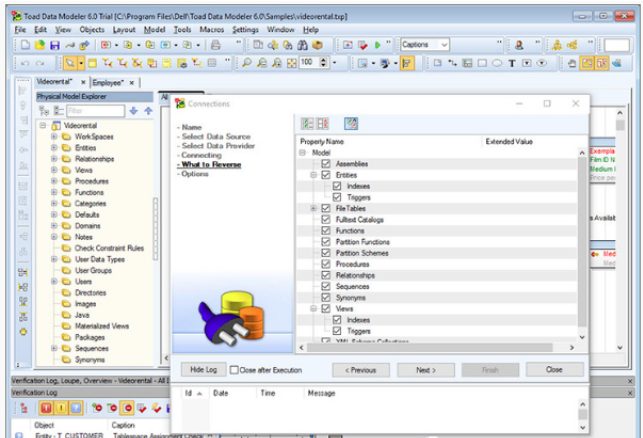643x438 pixels.
Task: Expand the Domains folder
Action: click(54, 226)
